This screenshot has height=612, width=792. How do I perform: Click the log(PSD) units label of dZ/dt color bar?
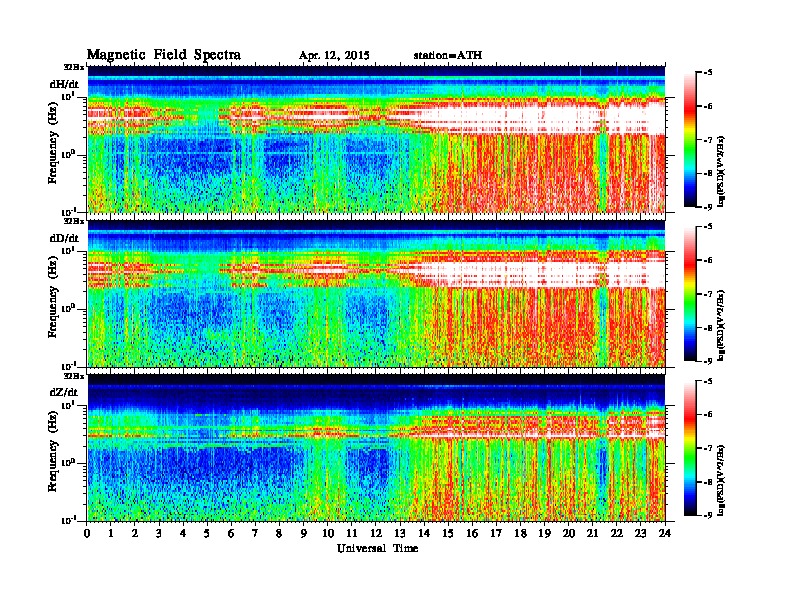click(x=722, y=480)
